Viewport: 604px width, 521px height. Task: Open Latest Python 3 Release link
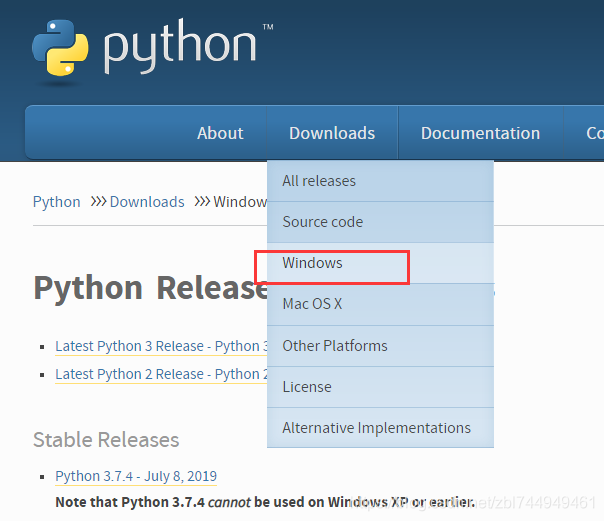[x=161, y=346]
